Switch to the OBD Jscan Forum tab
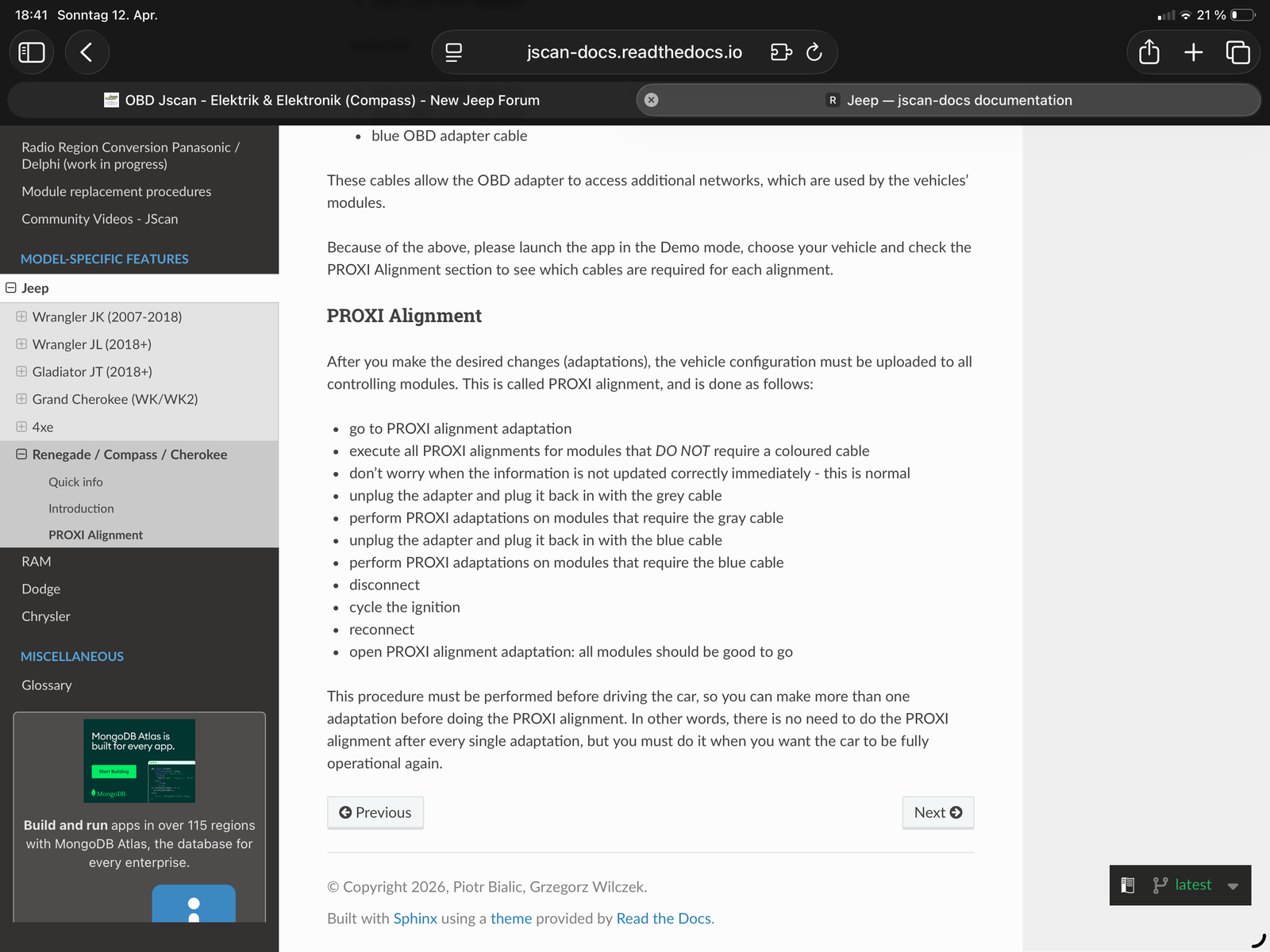The image size is (1270, 952). tap(321, 100)
